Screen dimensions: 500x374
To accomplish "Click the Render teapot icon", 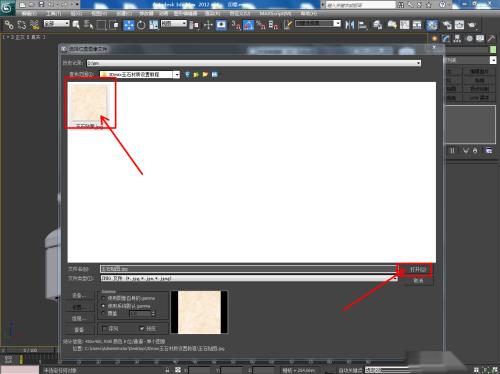I will tap(472, 25).
